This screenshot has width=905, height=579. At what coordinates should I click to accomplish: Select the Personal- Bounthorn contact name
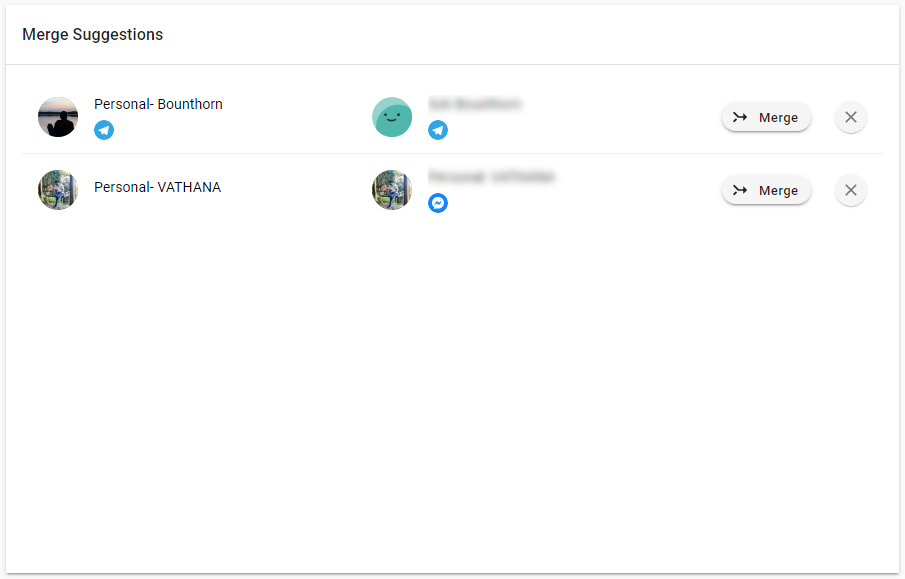pyautogui.click(x=158, y=104)
